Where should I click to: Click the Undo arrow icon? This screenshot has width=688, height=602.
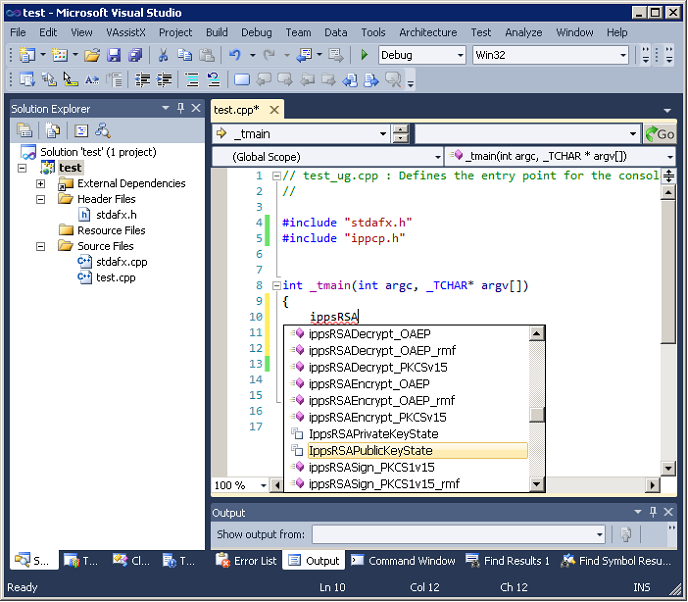point(235,55)
